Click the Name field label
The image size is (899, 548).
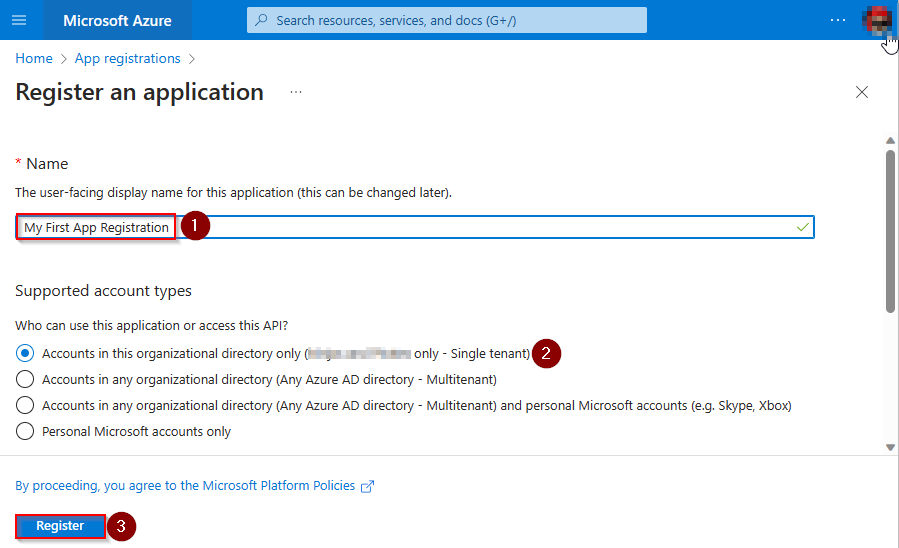click(47, 164)
